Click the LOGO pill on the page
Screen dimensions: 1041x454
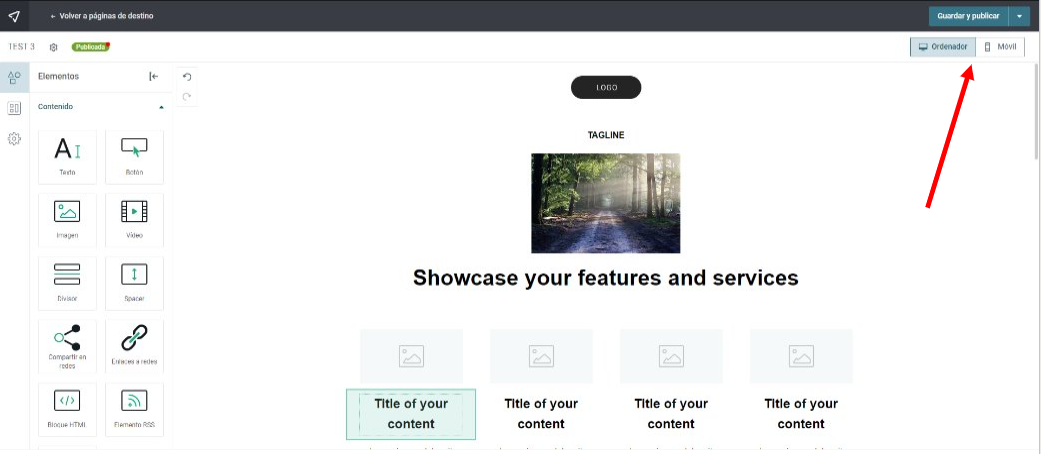point(606,88)
